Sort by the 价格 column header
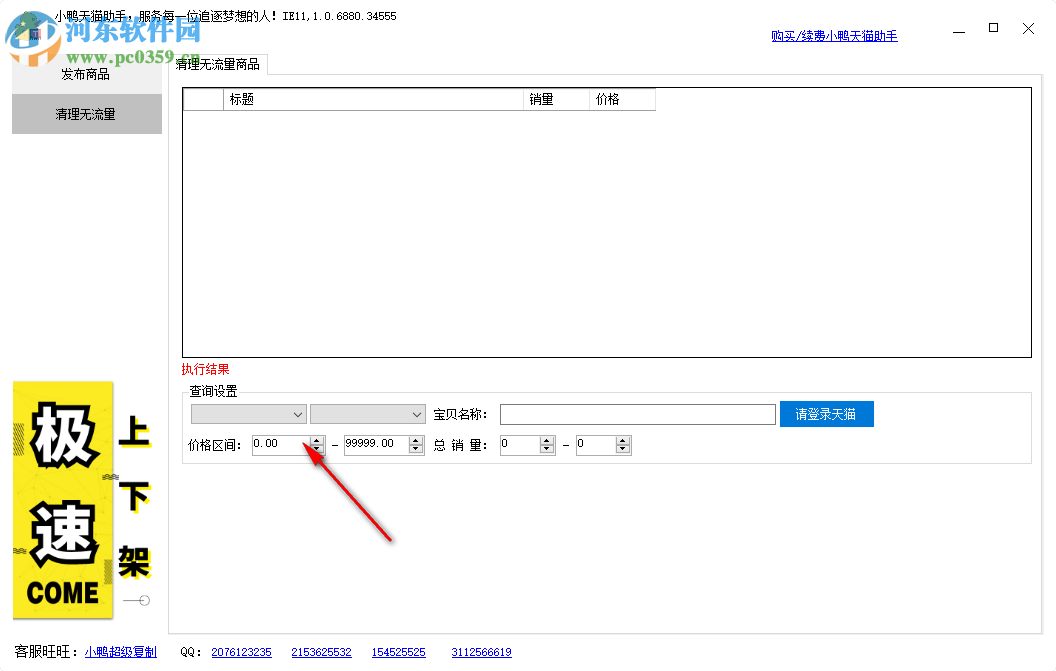 click(622, 100)
